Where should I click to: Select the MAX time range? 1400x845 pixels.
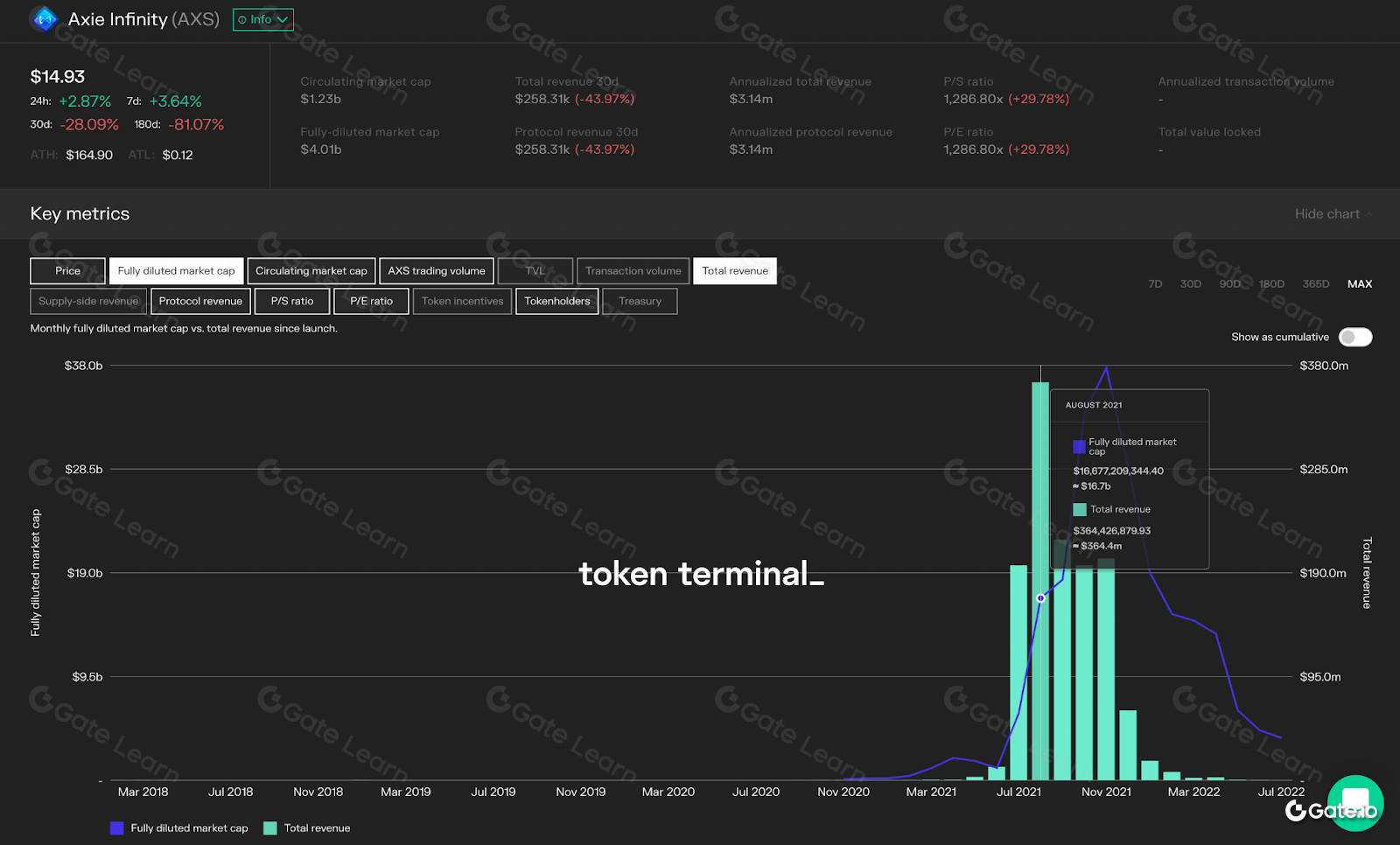(x=1359, y=284)
